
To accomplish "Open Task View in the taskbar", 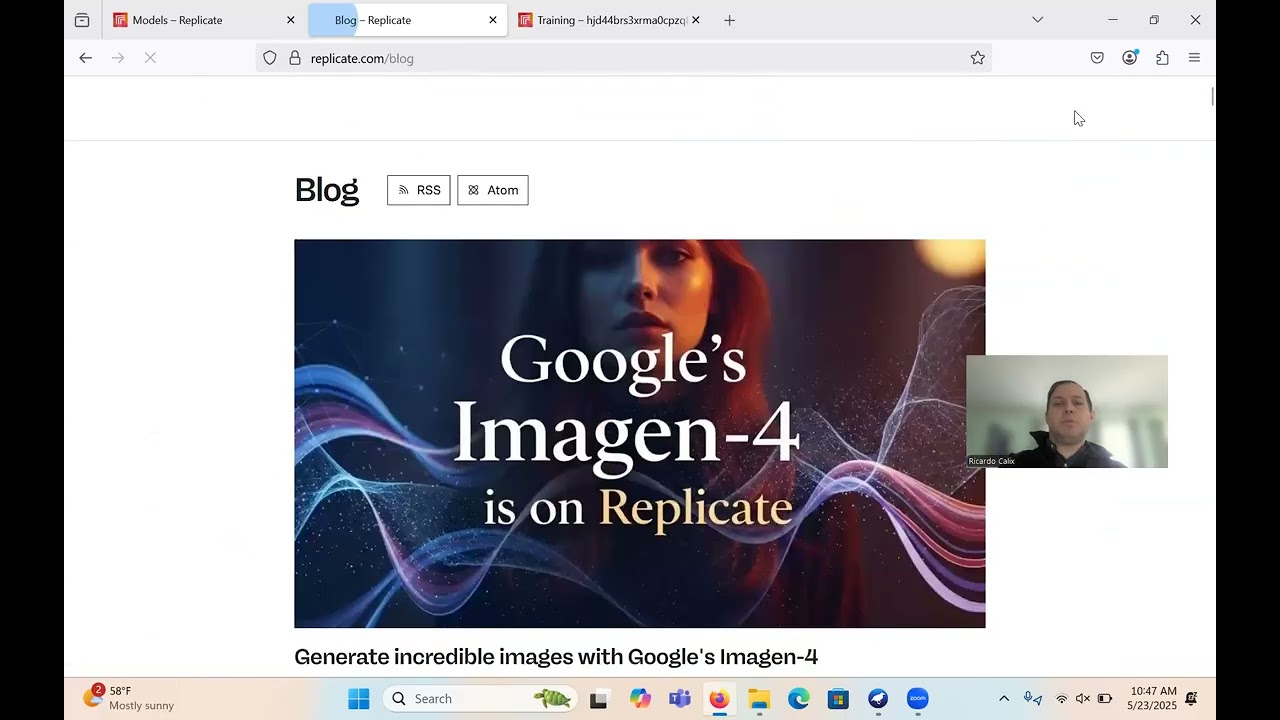I will tap(599, 699).
